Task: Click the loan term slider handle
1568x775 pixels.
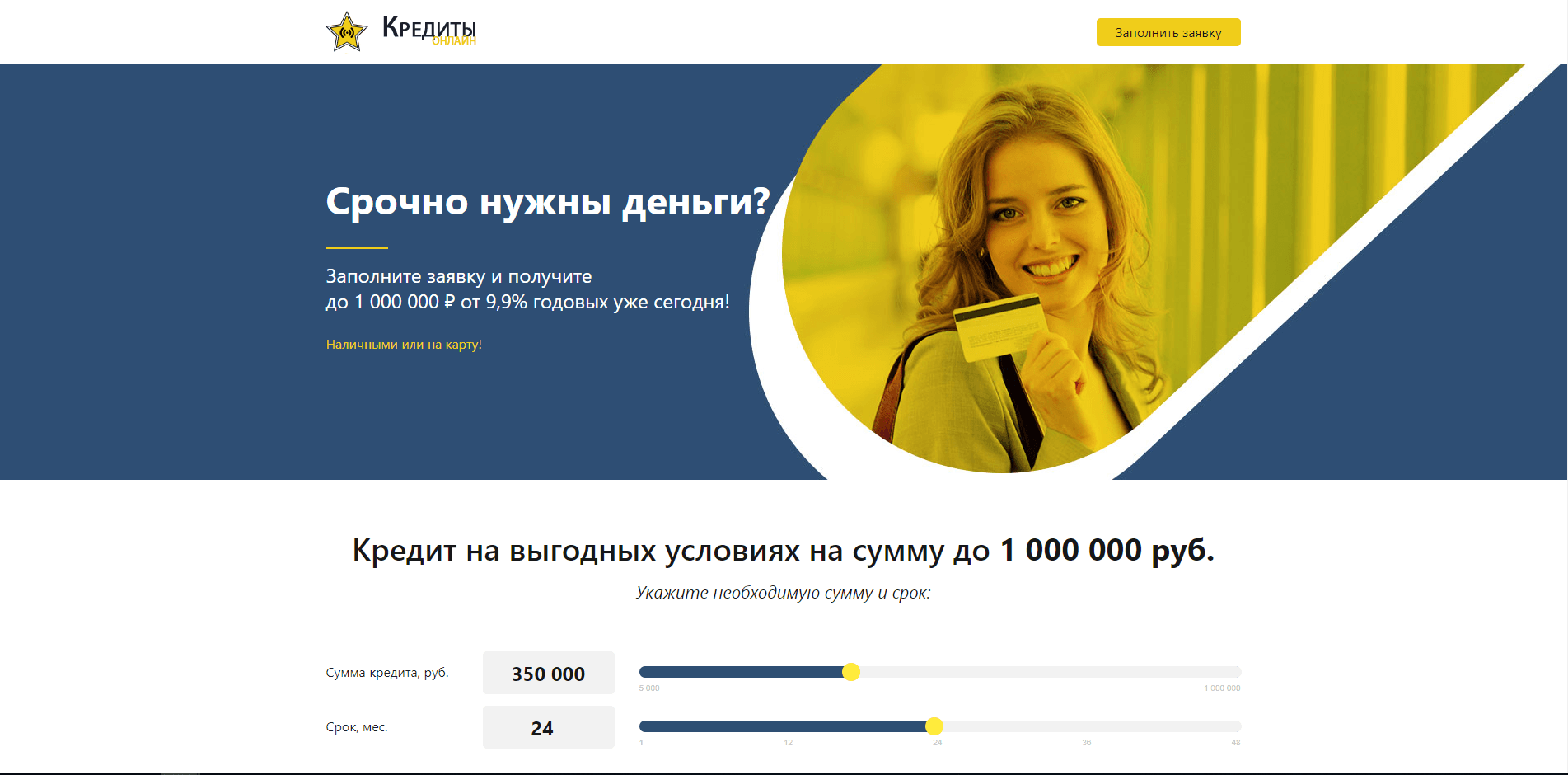Action: pyautogui.click(x=936, y=727)
